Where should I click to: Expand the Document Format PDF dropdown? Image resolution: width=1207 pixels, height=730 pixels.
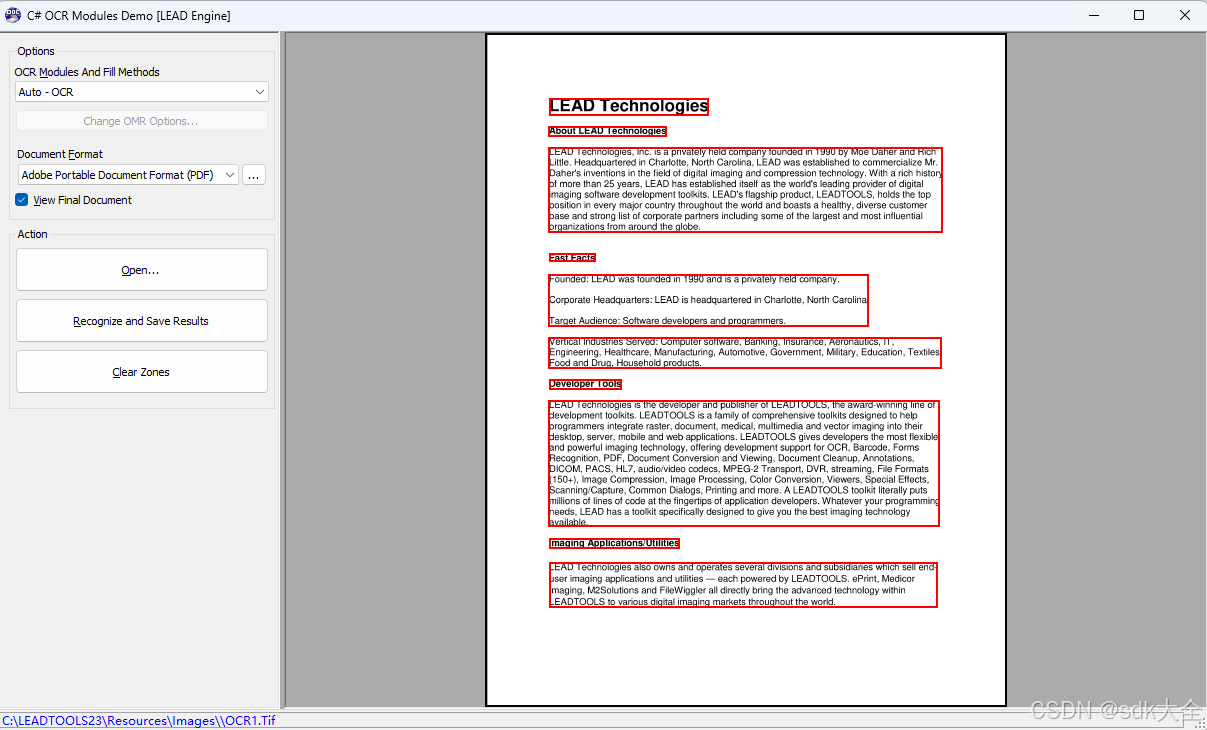(x=128, y=175)
